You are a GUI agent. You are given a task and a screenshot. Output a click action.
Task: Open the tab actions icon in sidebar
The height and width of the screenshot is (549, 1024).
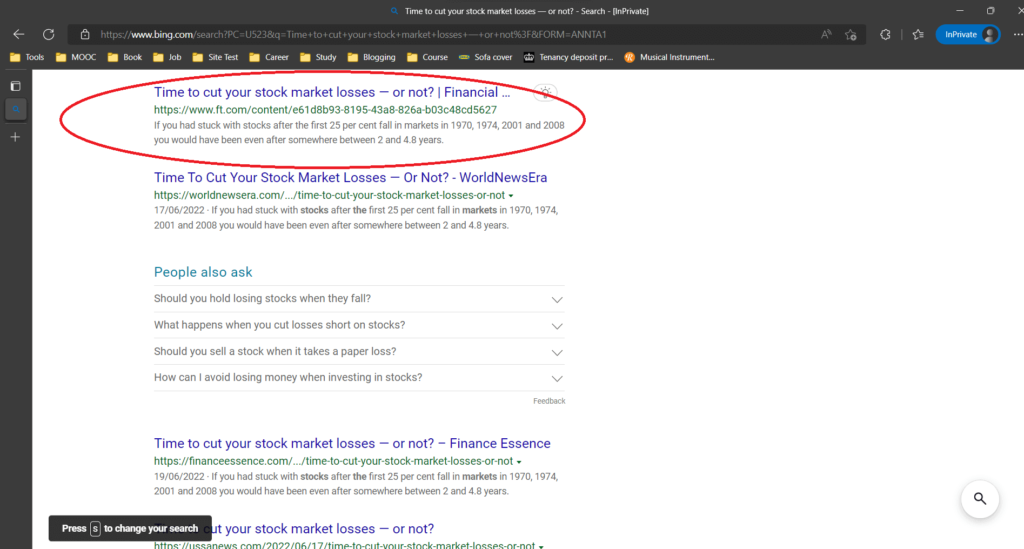click(16, 86)
